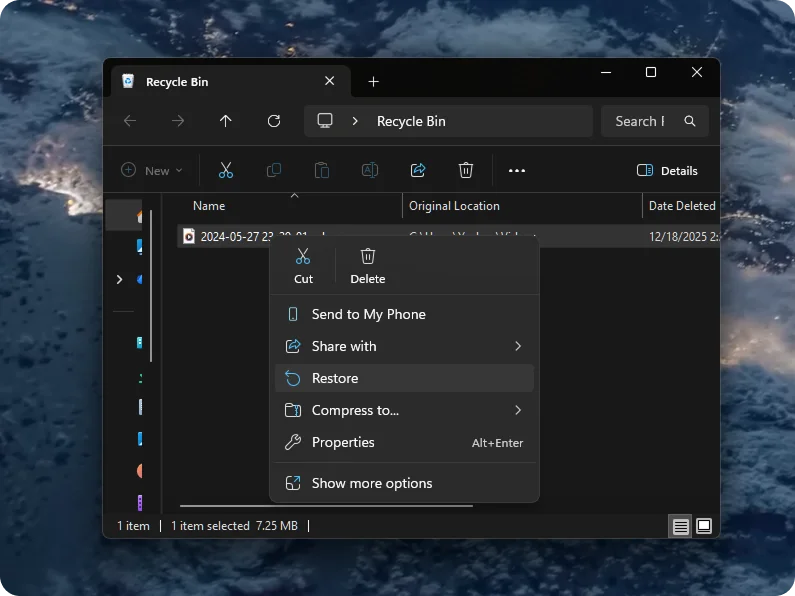Click the toolbar Paste icon
The height and width of the screenshot is (596, 795).
(x=322, y=170)
